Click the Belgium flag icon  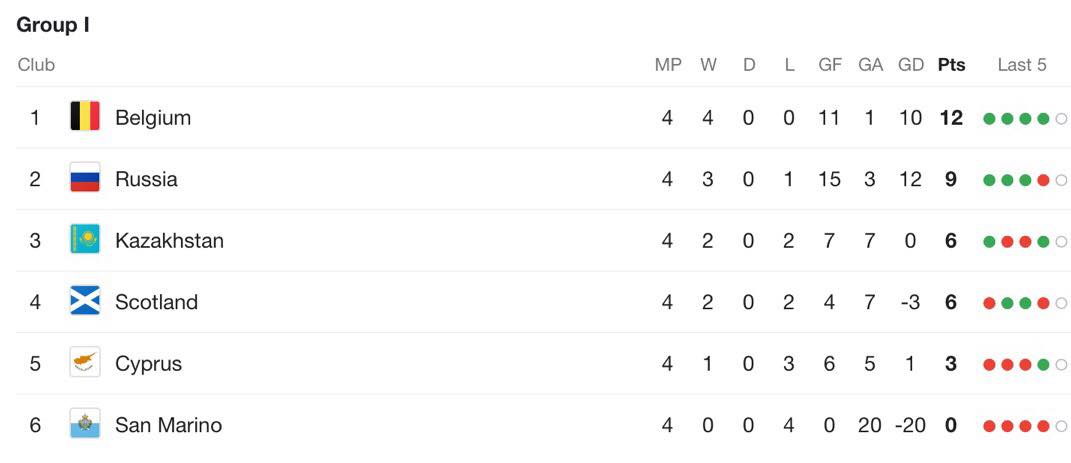85,117
